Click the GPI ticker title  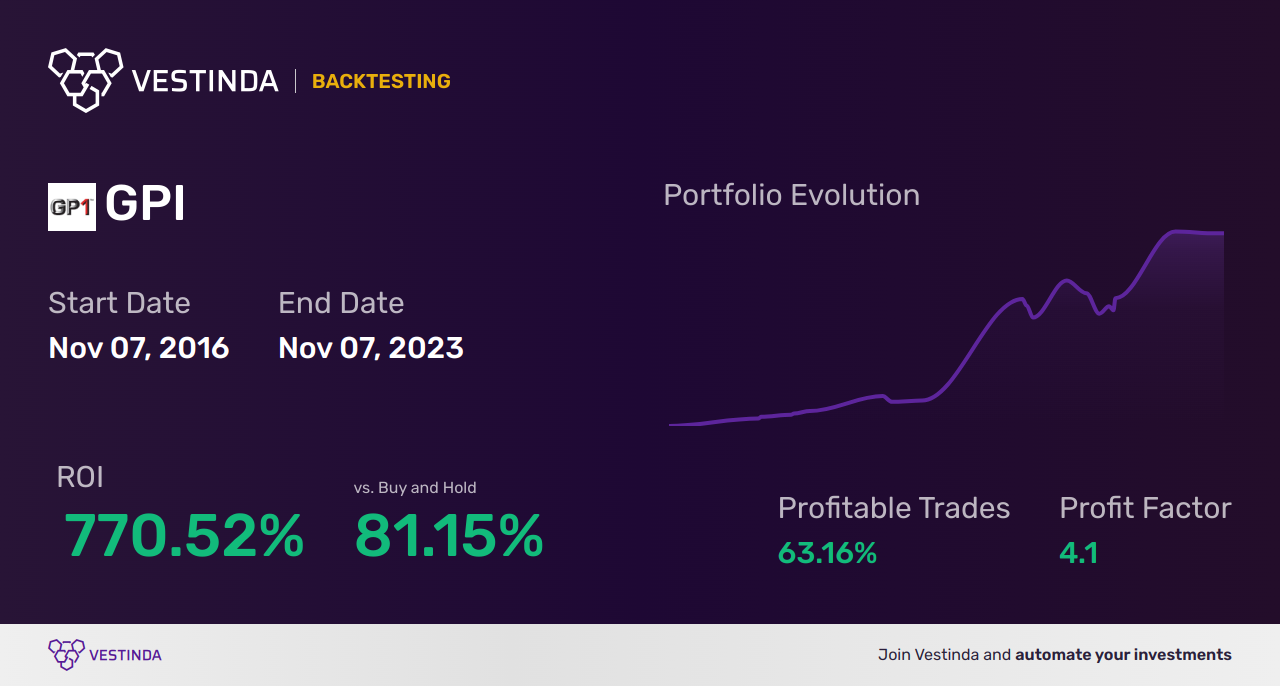(x=145, y=205)
